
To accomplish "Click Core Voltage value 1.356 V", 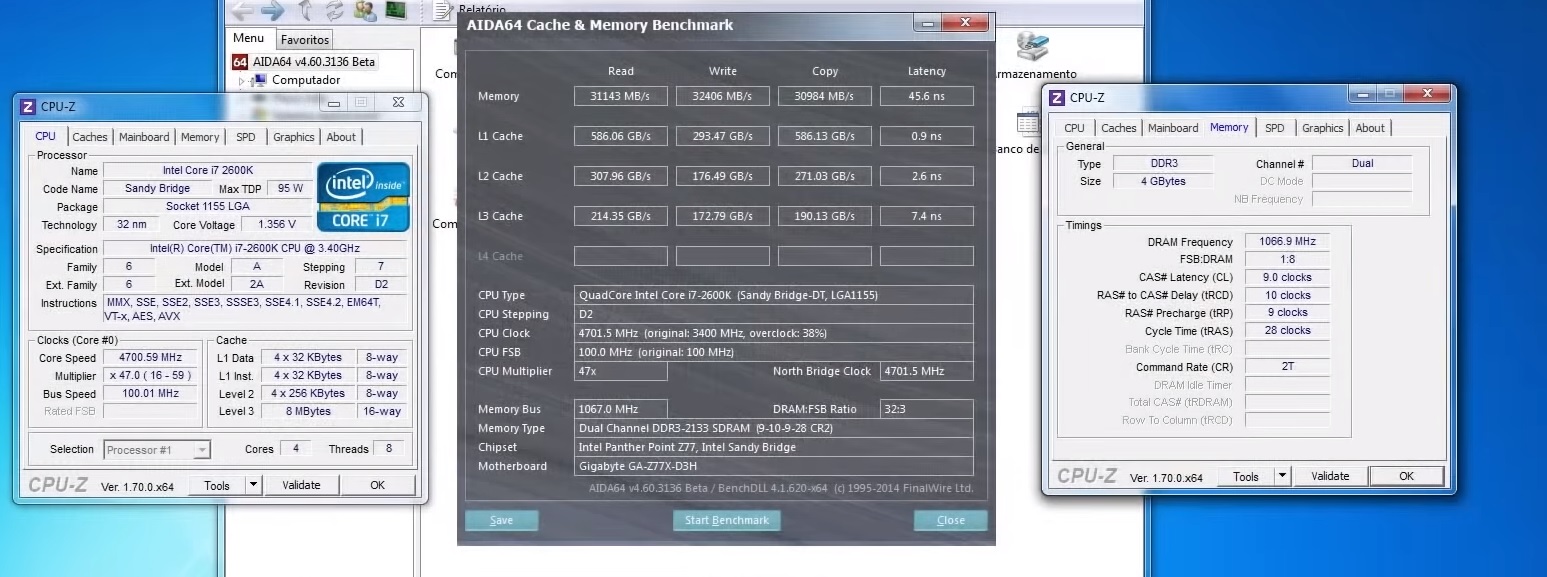I will point(277,225).
